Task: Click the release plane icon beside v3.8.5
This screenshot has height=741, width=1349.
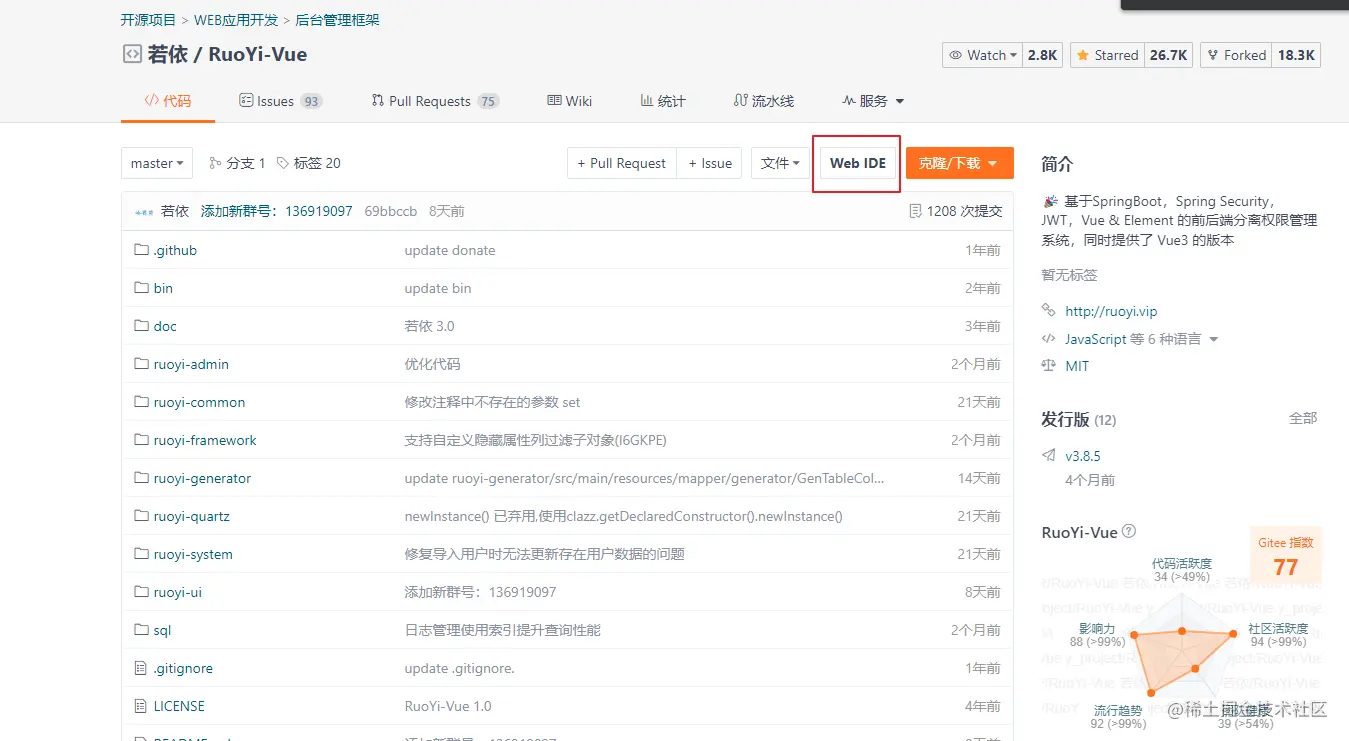Action: (1048, 456)
